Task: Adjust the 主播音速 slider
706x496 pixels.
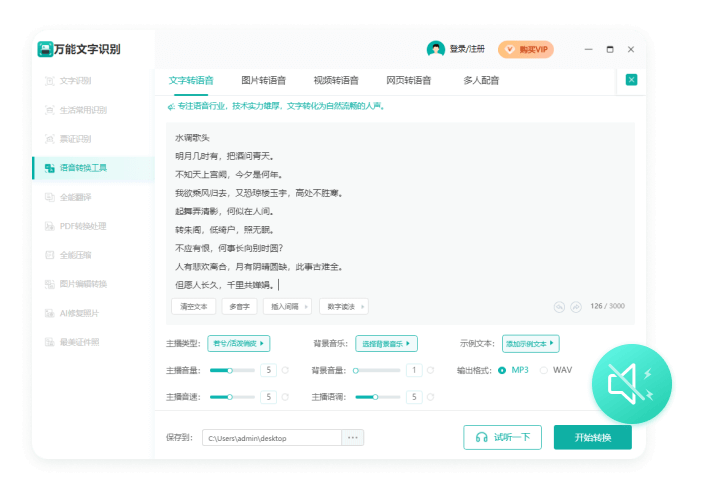Action: click(232, 397)
